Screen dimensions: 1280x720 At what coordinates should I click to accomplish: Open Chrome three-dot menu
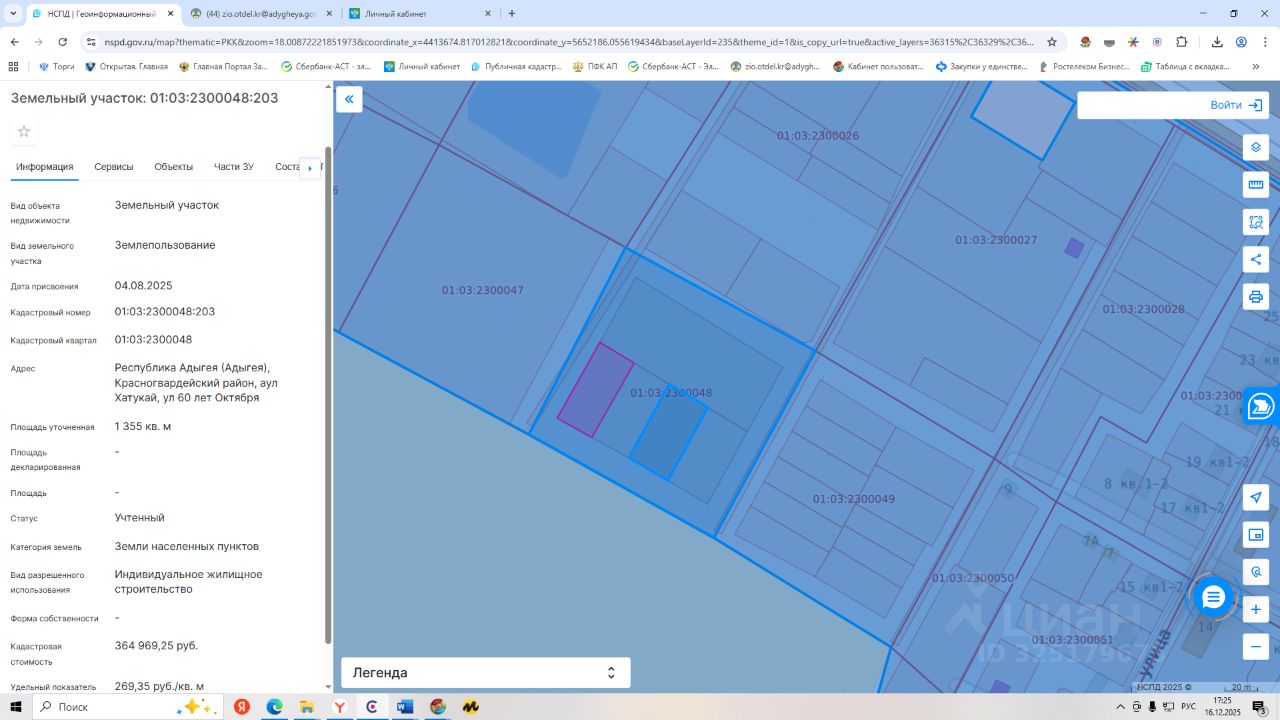[x=1265, y=42]
